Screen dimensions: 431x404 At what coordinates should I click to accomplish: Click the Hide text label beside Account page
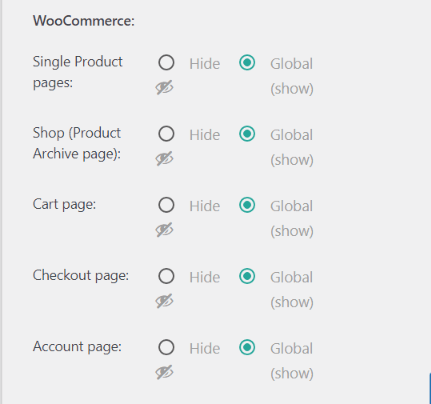click(x=205, y=348)
